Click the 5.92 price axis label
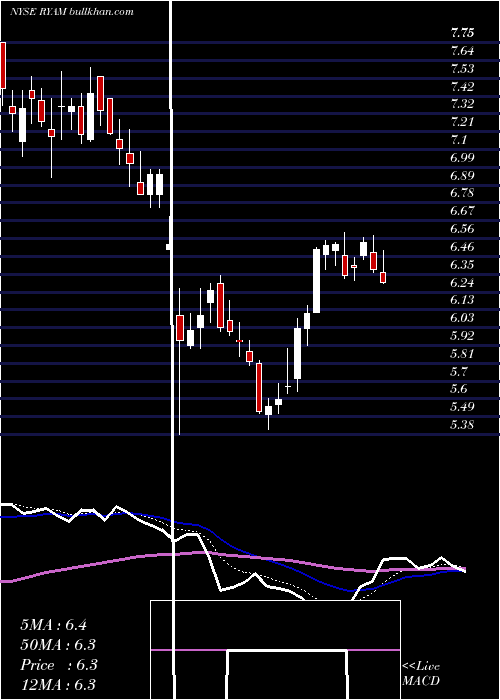This screenshot has height=700, width=500. pyautogui.click(x=462, y=336)
